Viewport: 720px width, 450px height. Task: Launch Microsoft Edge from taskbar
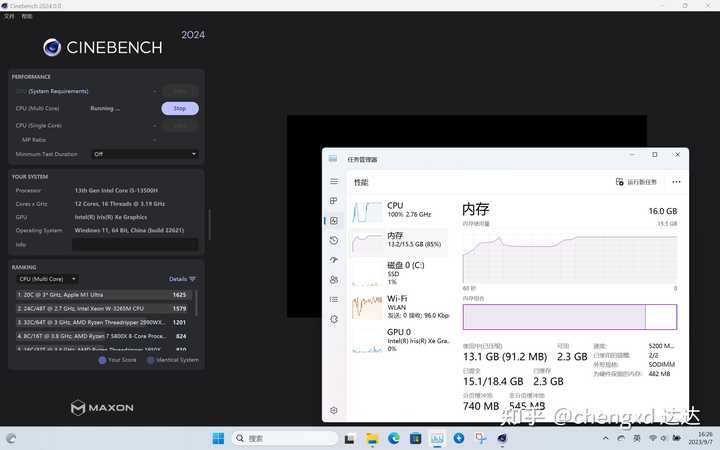[x=394, y=439]
